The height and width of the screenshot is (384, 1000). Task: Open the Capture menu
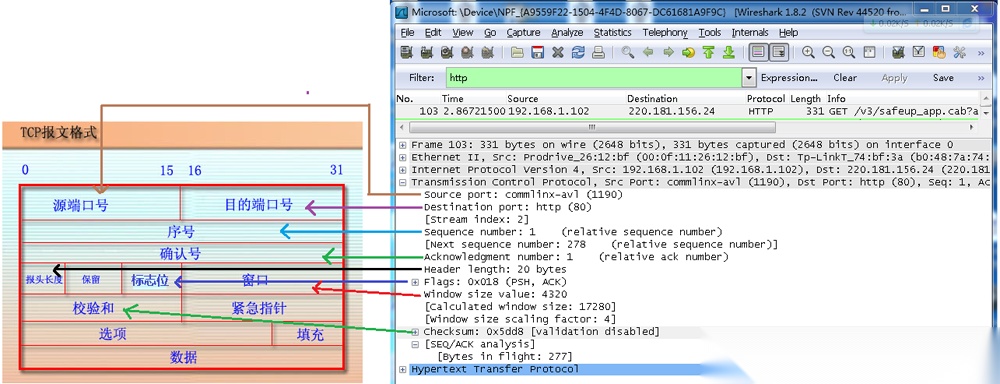point(523,33)
